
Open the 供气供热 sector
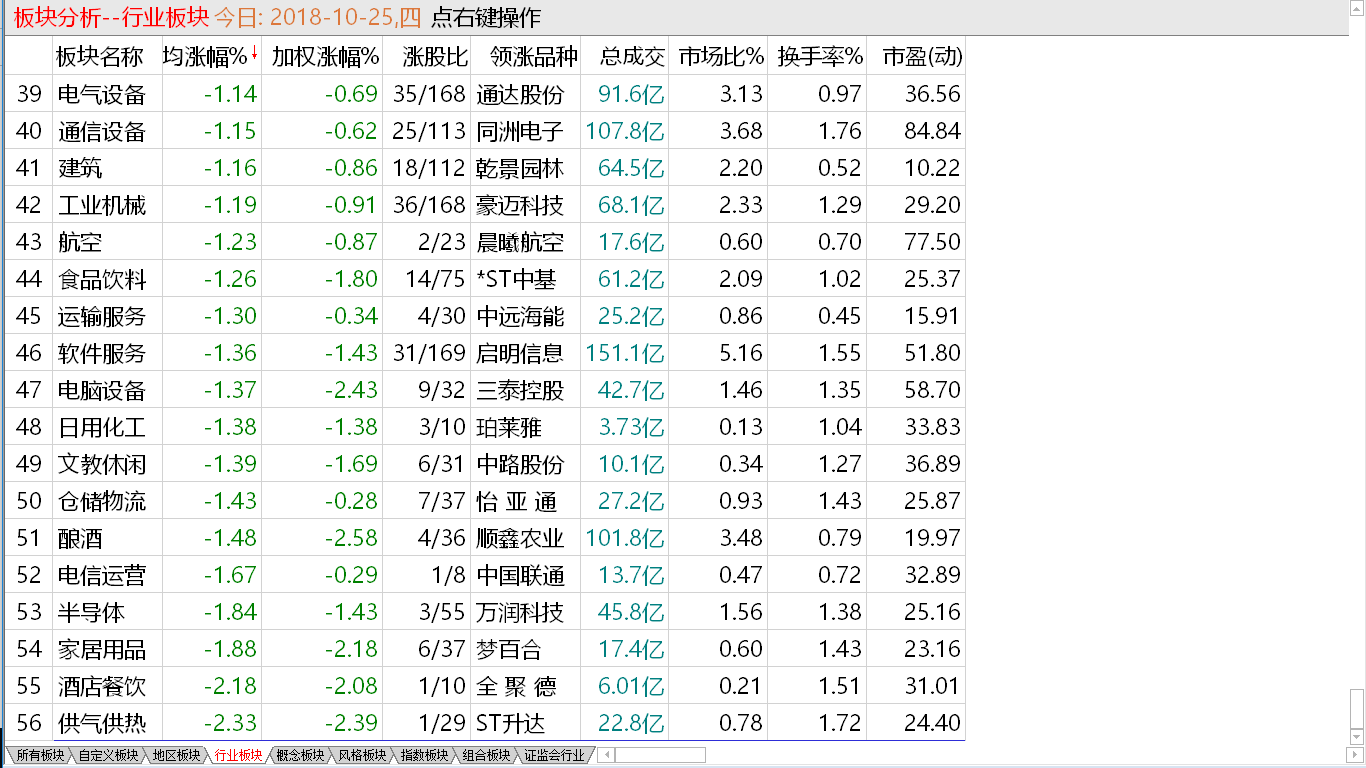click(102, 723)
